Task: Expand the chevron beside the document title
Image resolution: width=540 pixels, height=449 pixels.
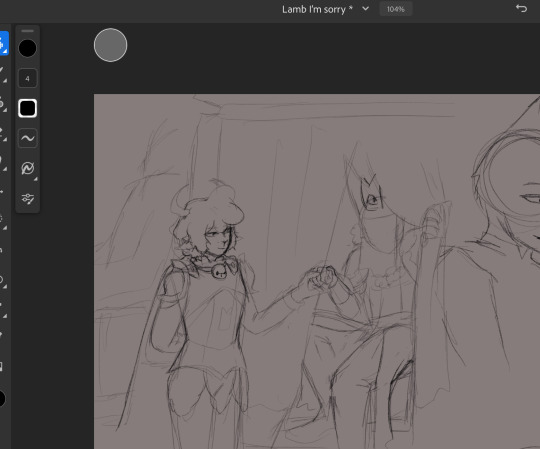Action: (x=365, y=9)
